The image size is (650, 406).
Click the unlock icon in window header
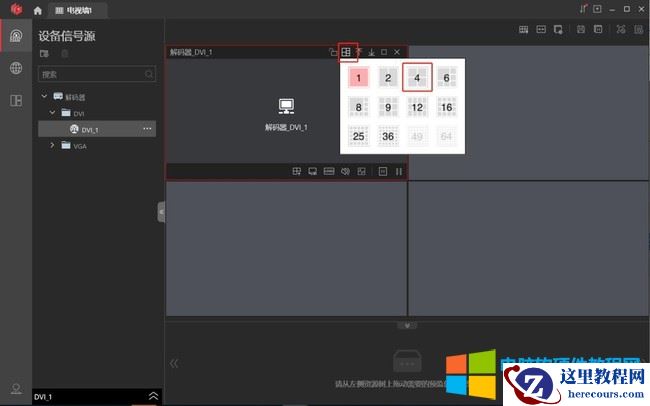[333, 52]
